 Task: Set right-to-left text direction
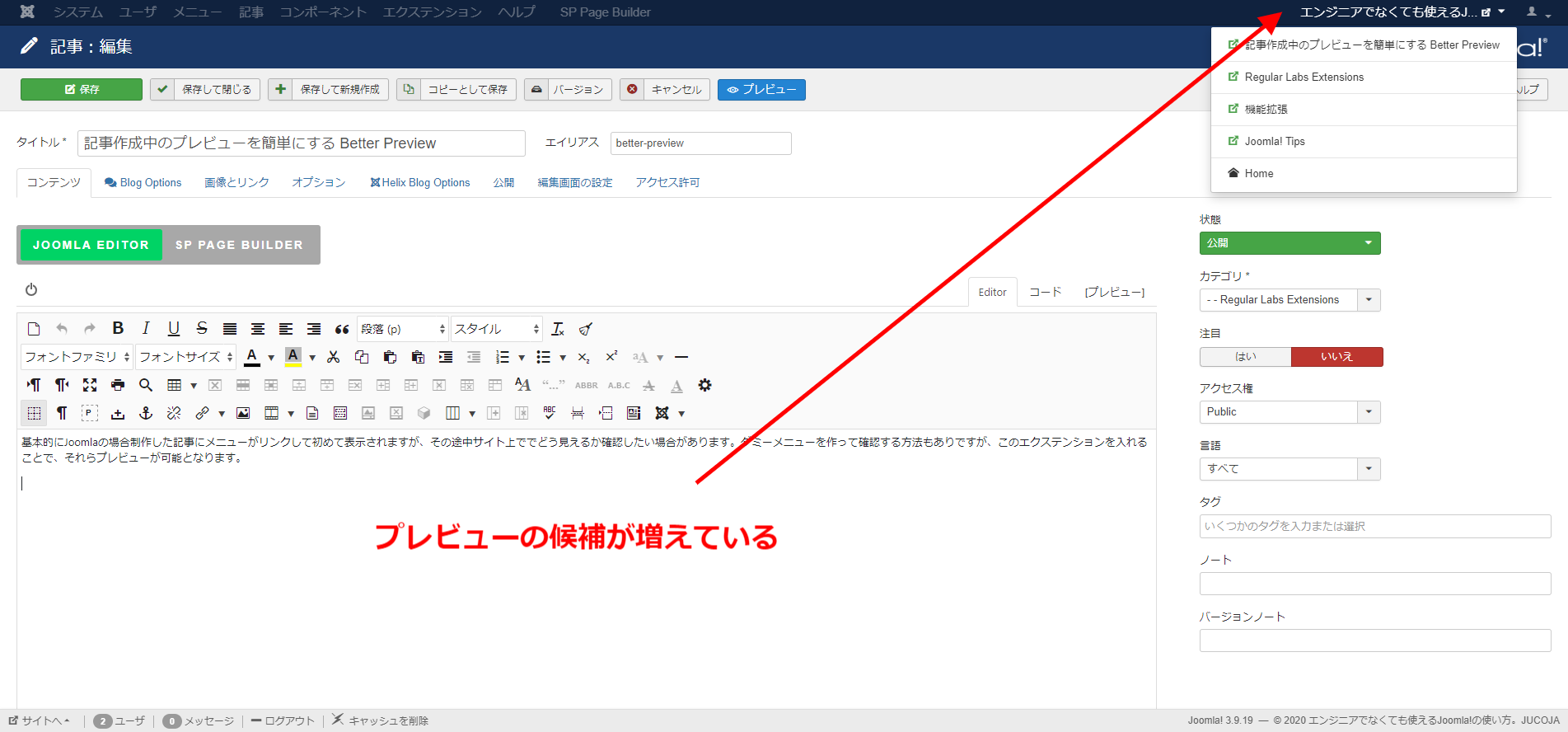click(62, 385)
